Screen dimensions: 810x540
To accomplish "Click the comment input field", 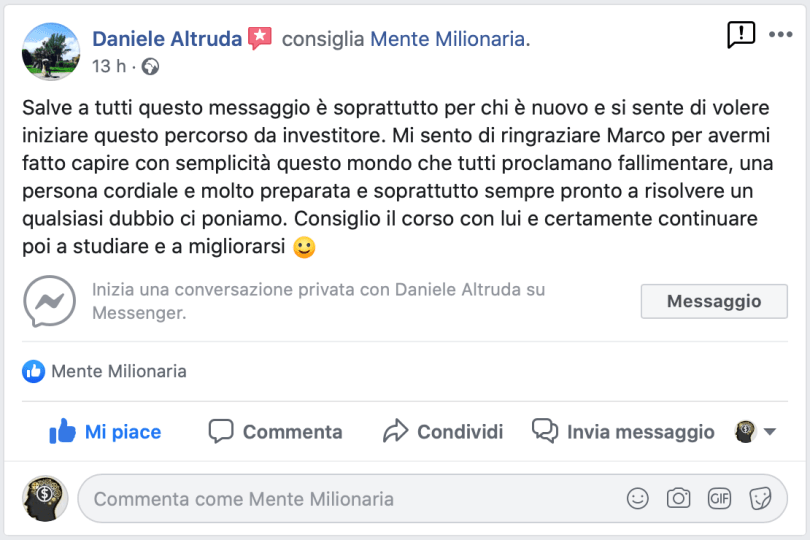I will (x=350, y=498).
